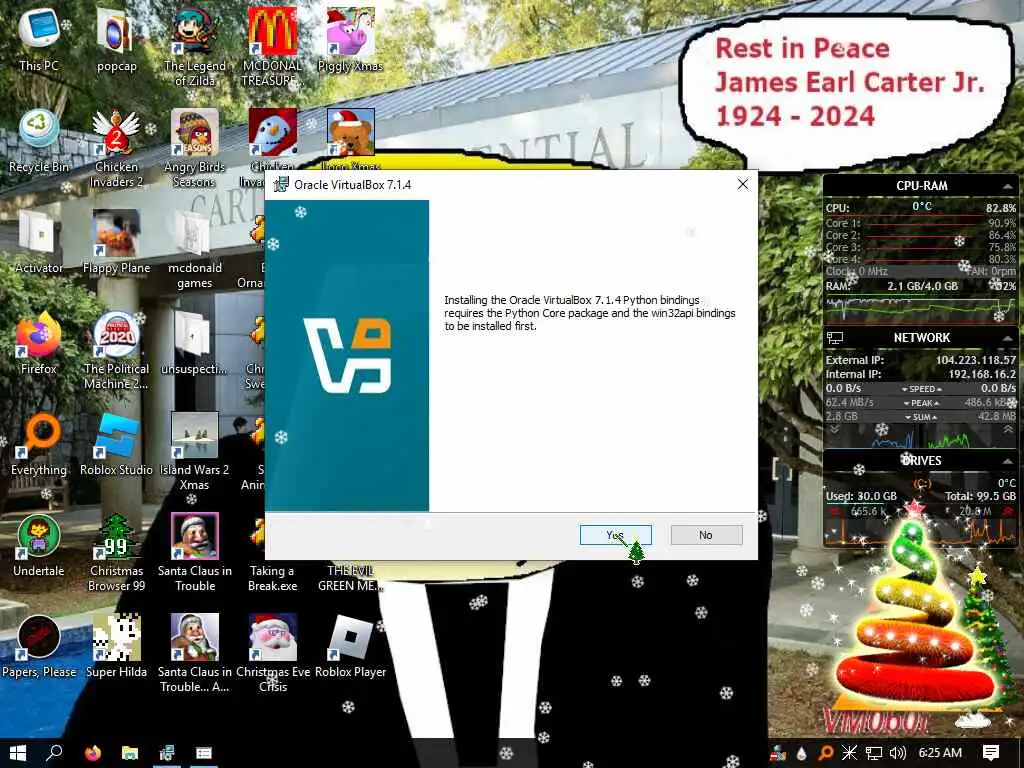Click the VirtualBox installer taskbar button

[x=167, y=753]
